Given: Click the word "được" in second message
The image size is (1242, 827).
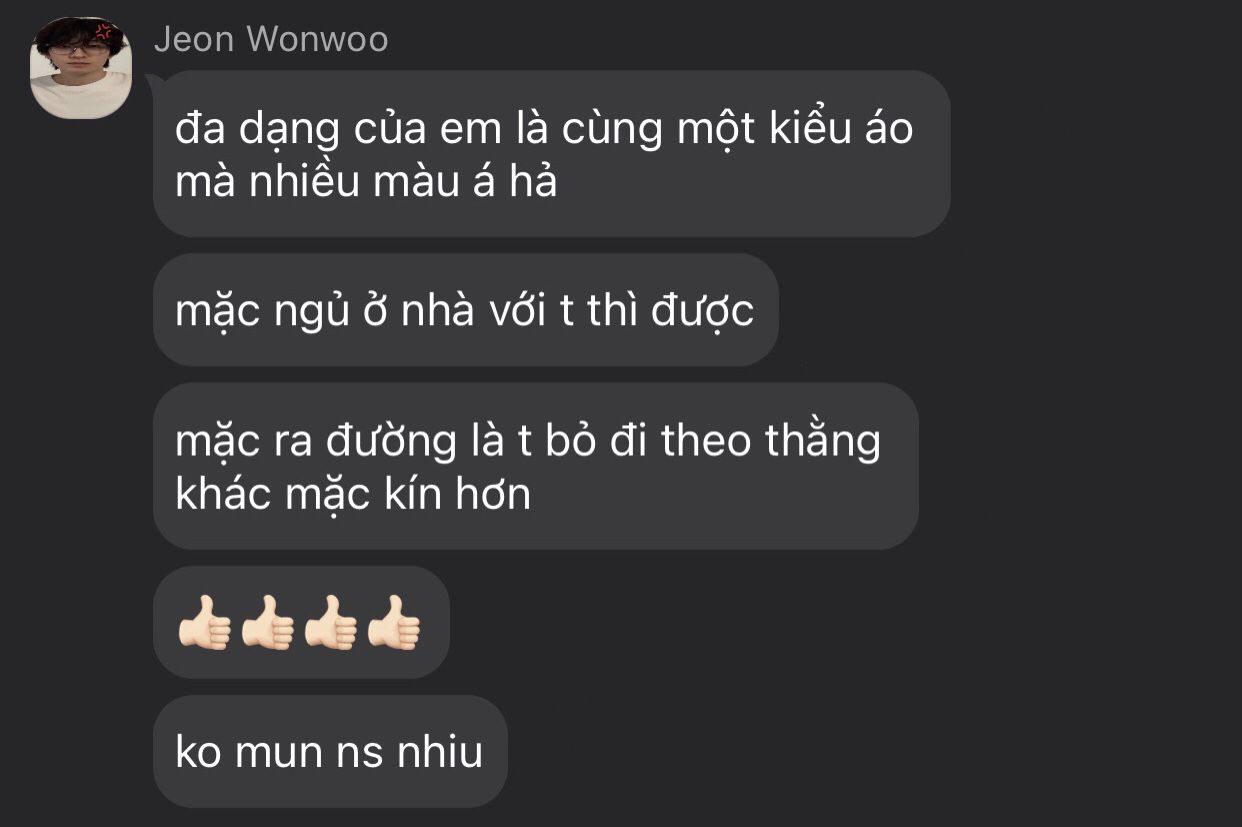Looking at the screenshot, I should click(702, 312).
